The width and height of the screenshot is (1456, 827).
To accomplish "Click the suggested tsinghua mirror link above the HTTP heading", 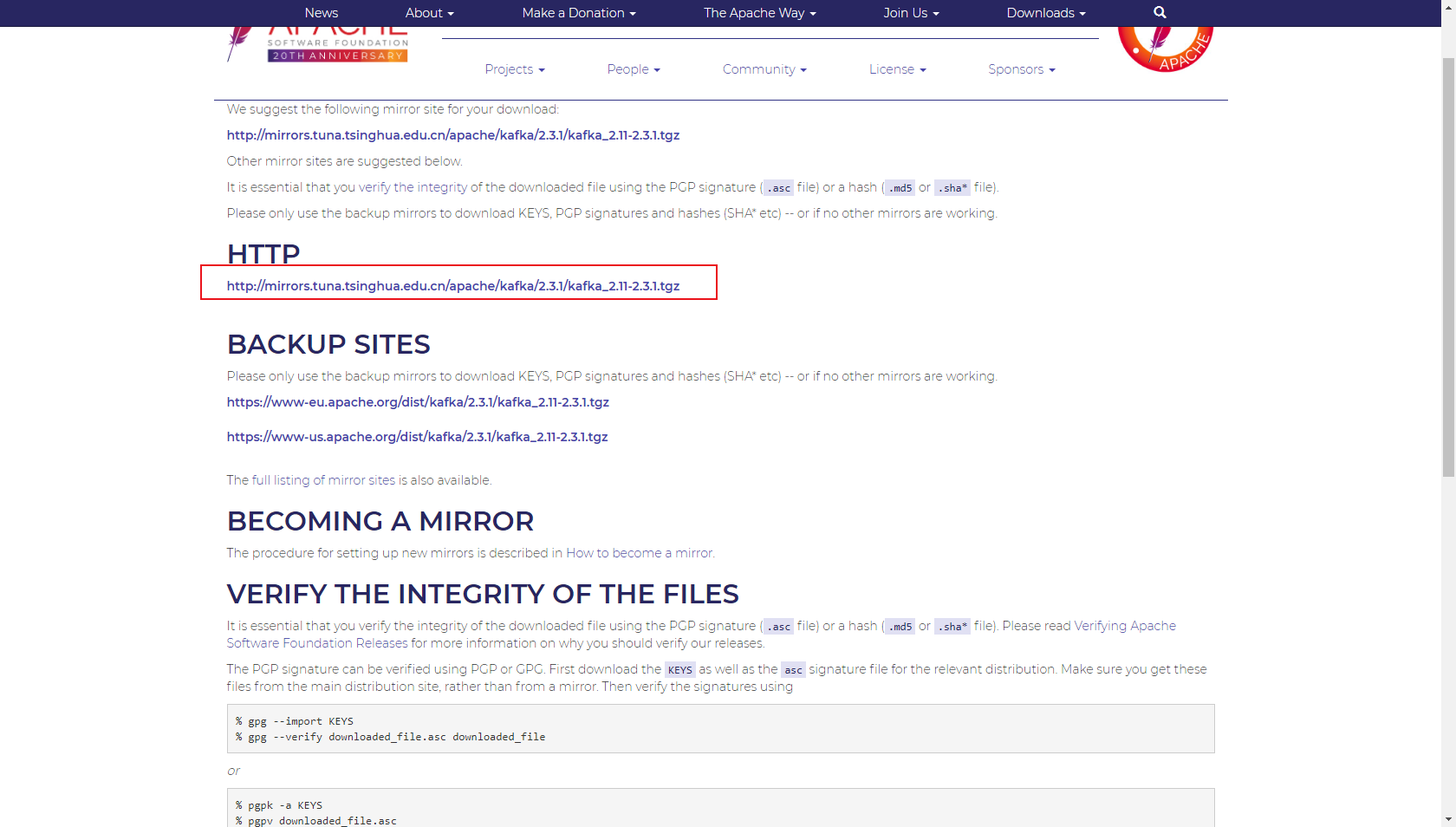I will tap(453, 135).
